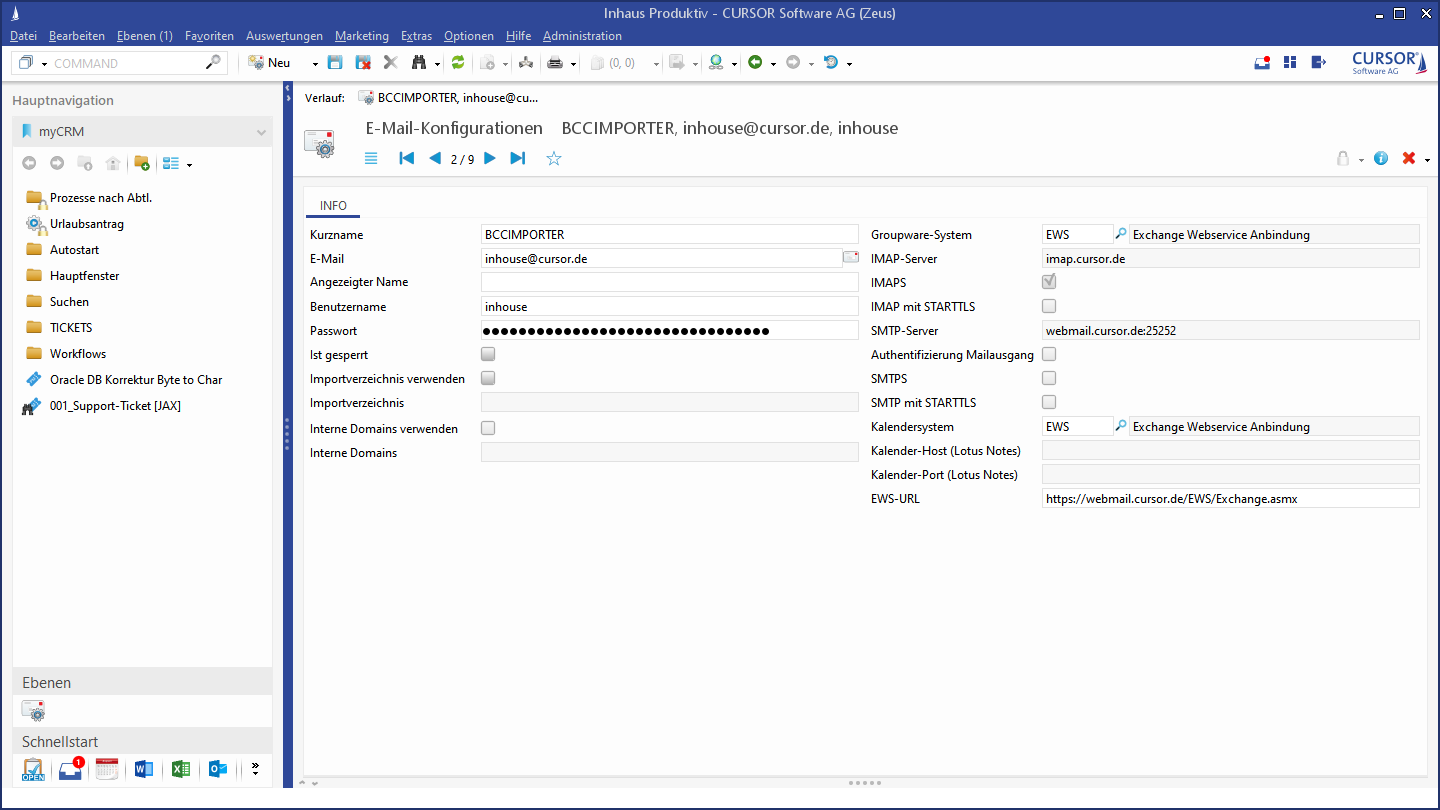Screen dimensions: 1440x810
Task: Open the inbox quick-start icon with badge
Action: click(x=70, y=769)
